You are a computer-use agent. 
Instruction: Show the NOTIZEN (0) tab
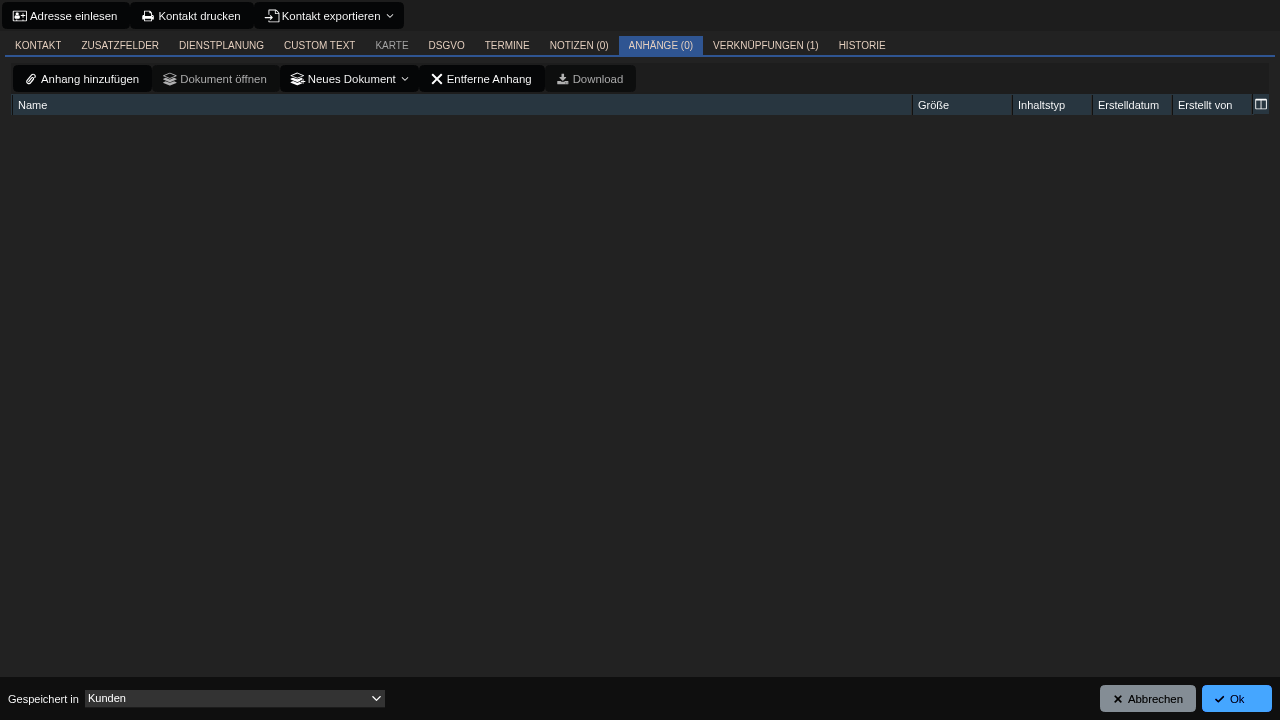[579, 46]
